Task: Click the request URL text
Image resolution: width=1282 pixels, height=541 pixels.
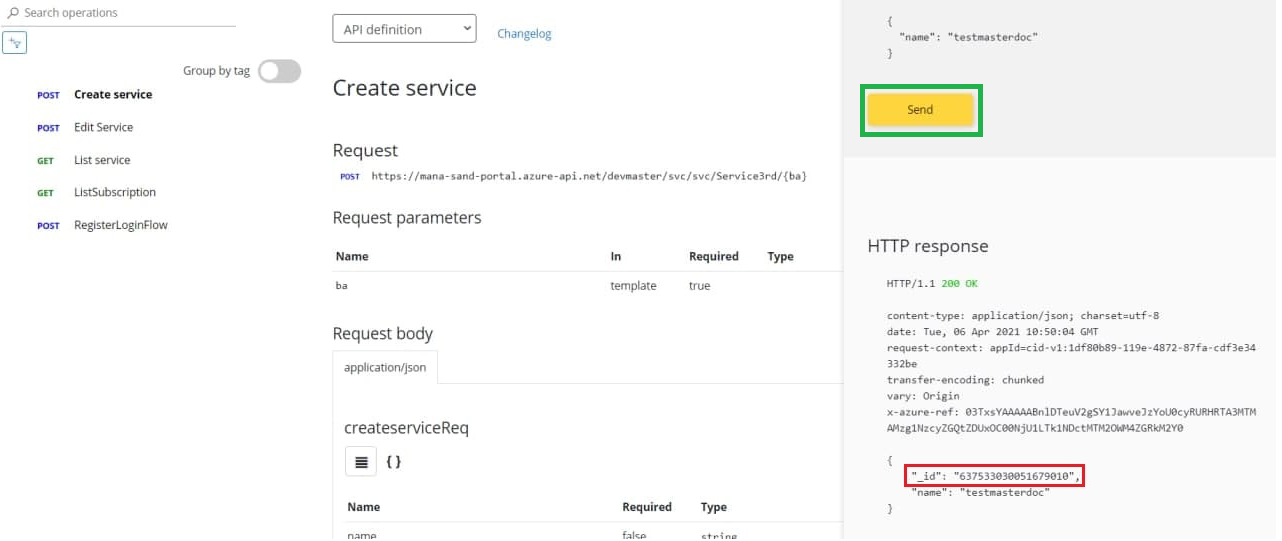Action: (x=588, y=176)
